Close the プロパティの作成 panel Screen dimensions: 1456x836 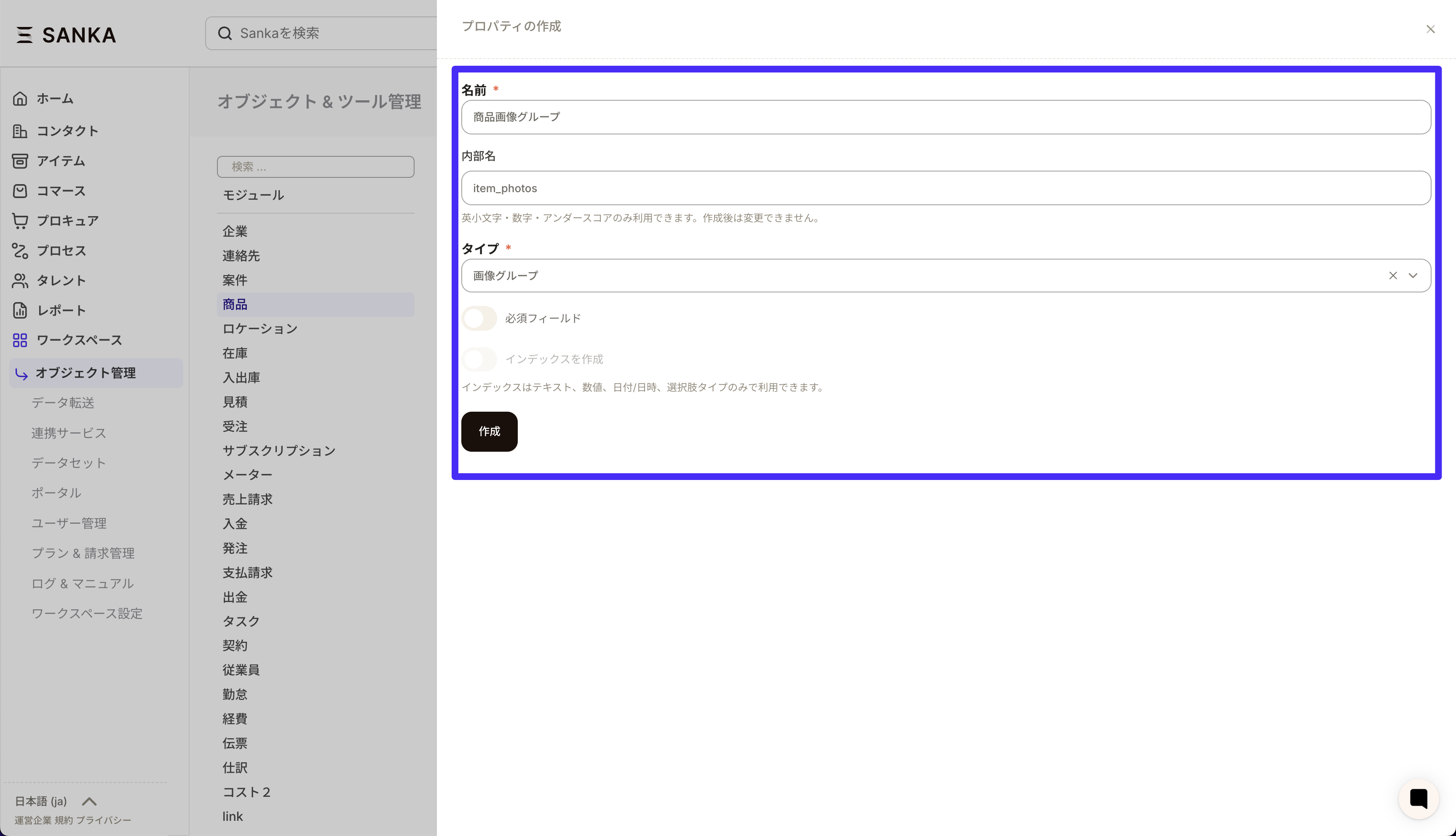tap(1430, 29)
